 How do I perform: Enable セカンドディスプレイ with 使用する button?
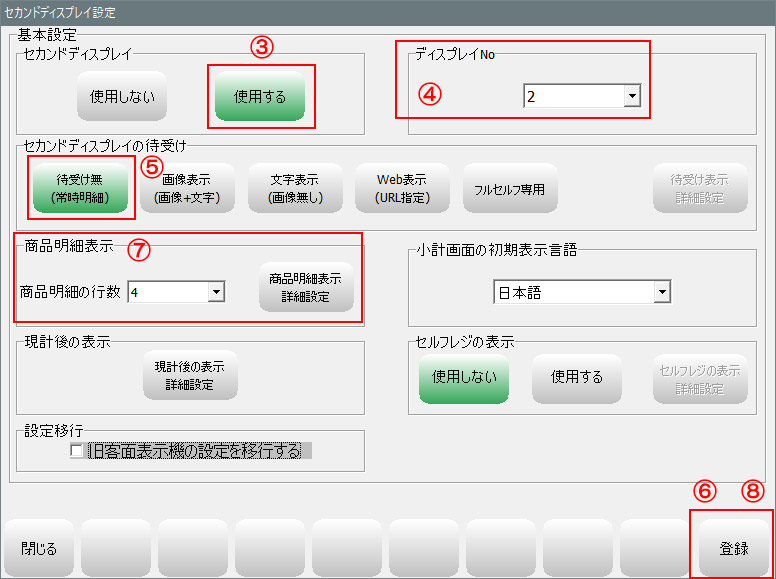pyautogui.click(x=260, y=97)
